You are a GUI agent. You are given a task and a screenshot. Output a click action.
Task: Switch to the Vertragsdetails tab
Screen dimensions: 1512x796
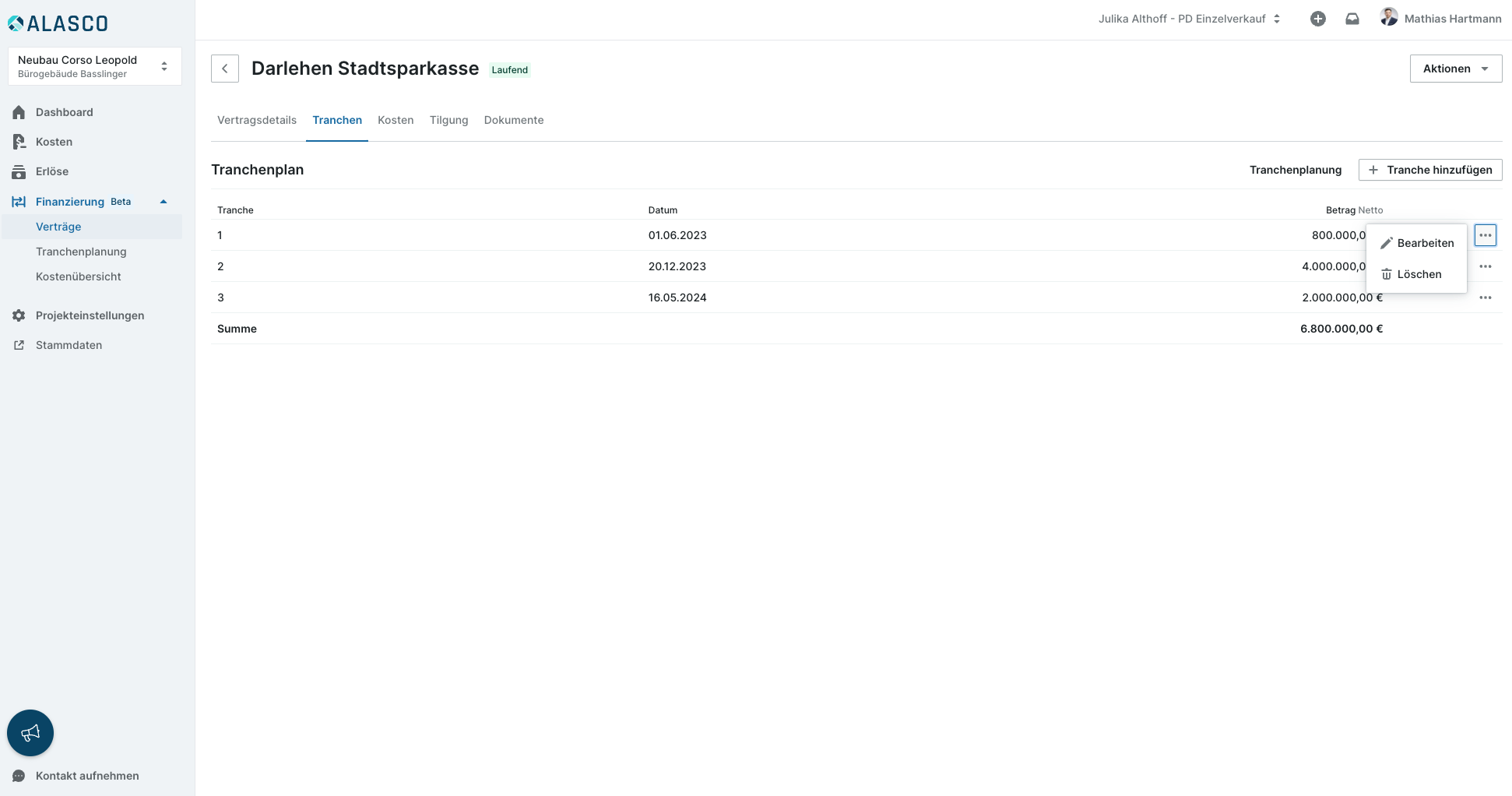coord(257,120)
